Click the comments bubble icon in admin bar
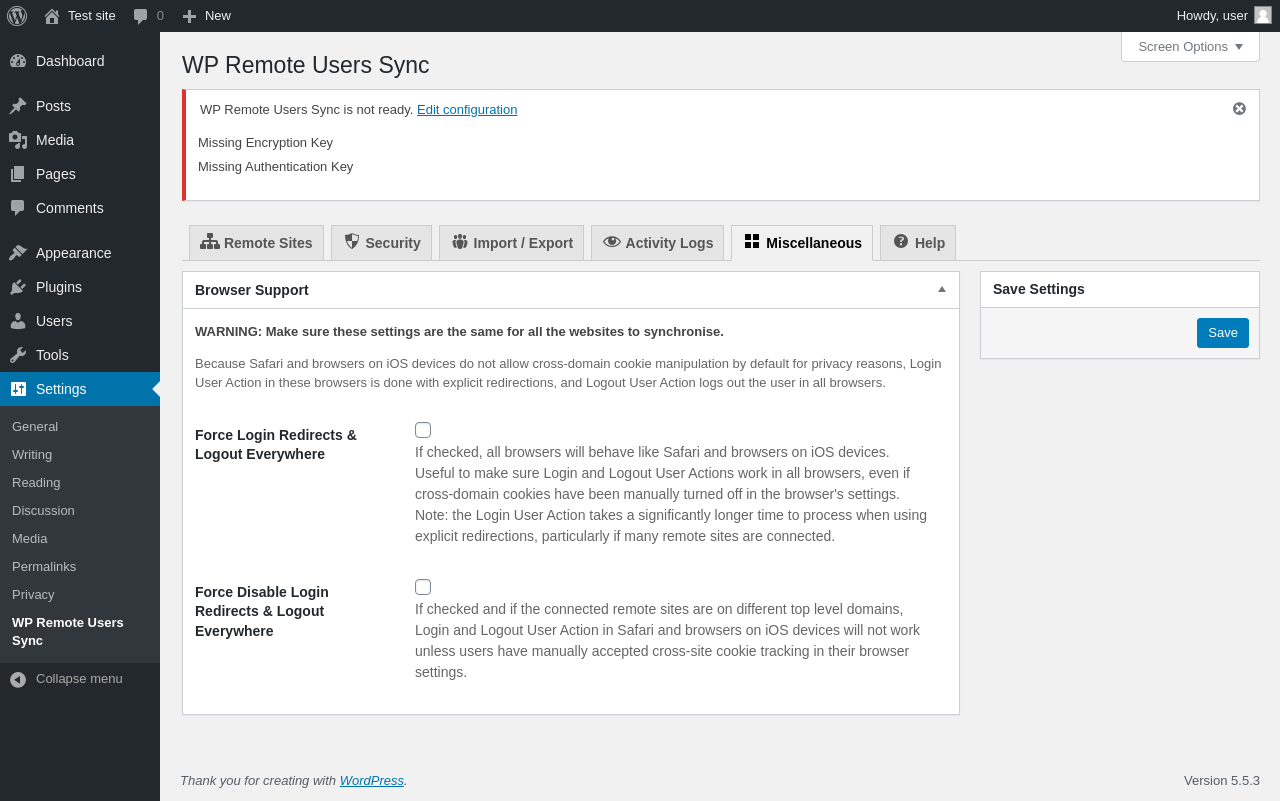This screenshot has width=1280, height=801. (141, 16)
